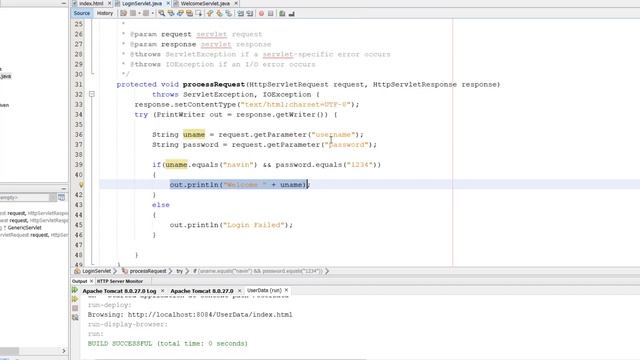Close the Apache Tomcat 8.0.27.0 tab
640x360 pixels.
click(x=240, y=291)
